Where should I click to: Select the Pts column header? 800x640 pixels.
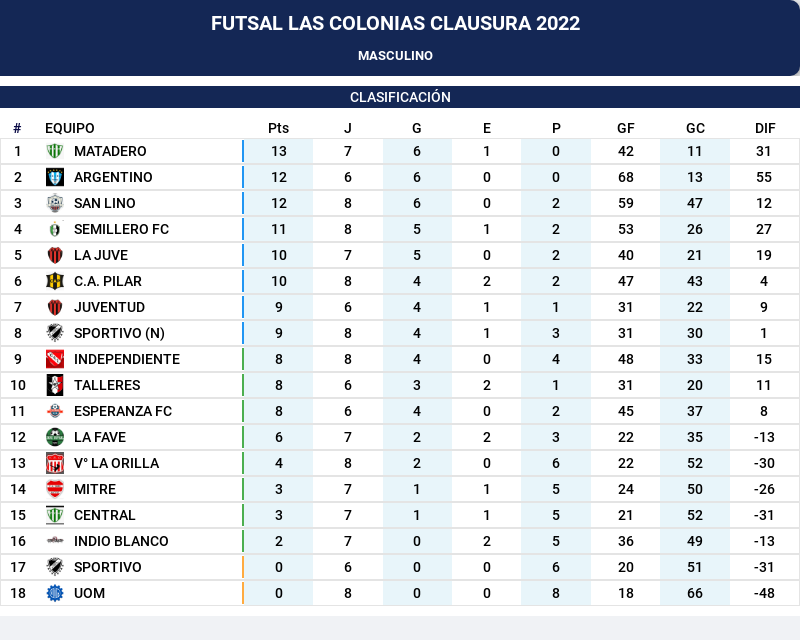pyautogui.click(x=278, y=128)
